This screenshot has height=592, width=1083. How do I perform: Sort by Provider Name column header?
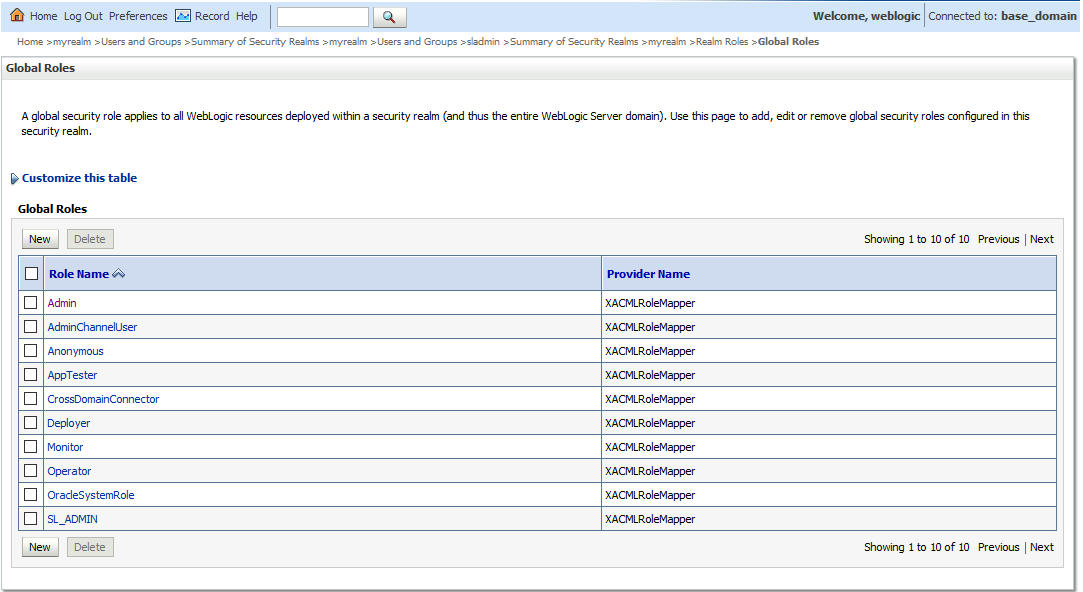click(x=648, y=274)
